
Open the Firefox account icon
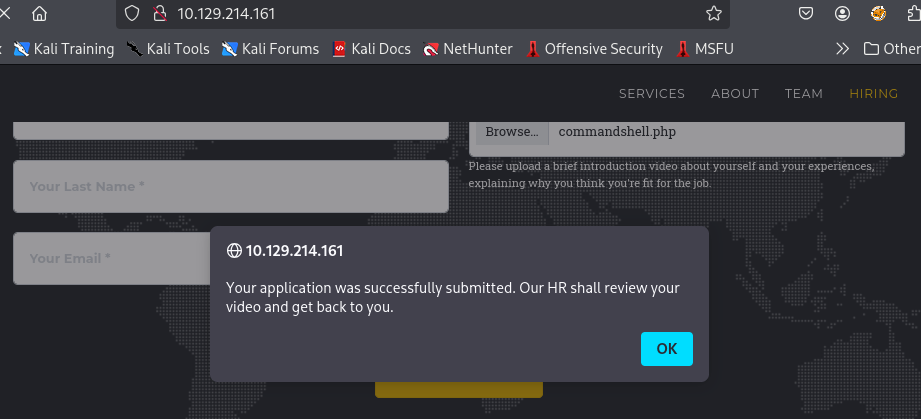coord(842,14)
